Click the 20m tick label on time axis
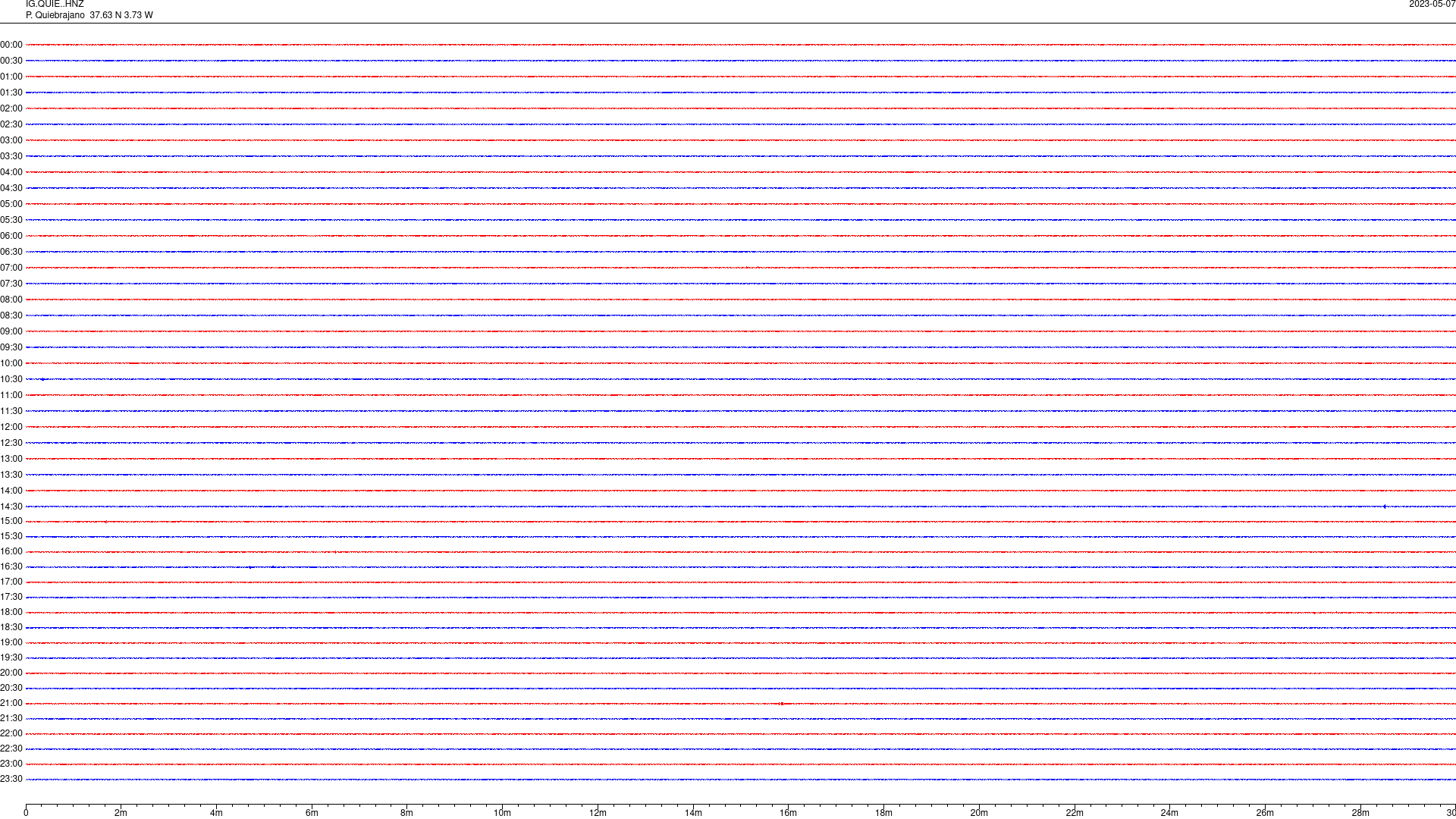This screenshot has height=819, width=1456. coord(979,813)
